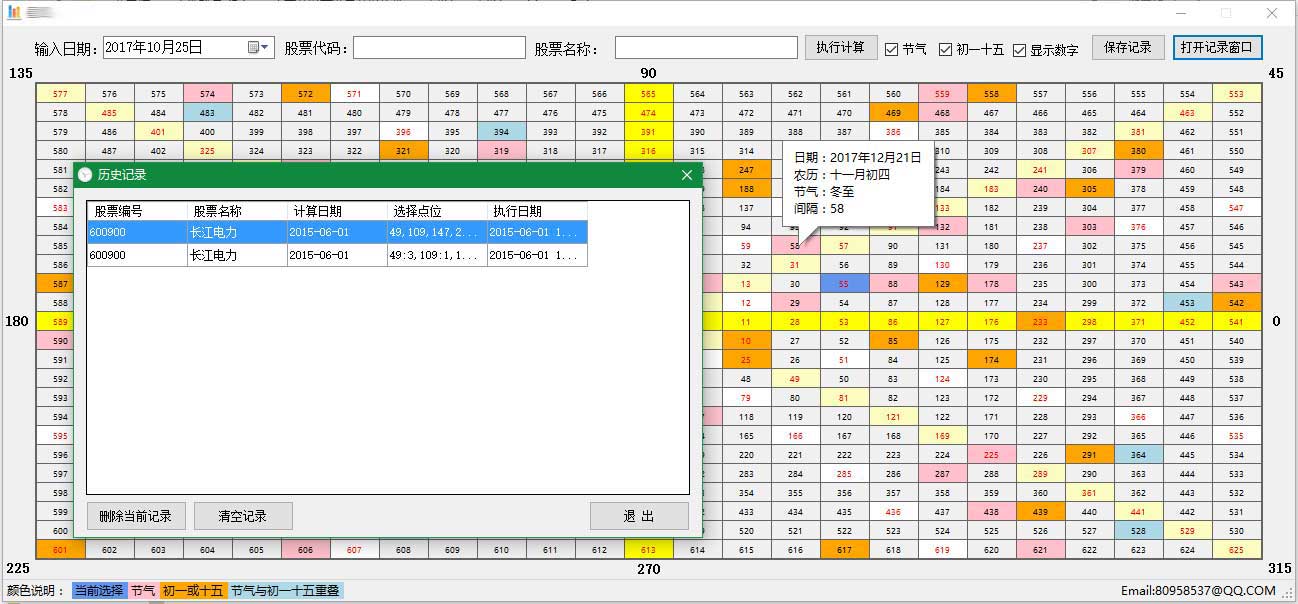1298x604 pixels.
Task: Select grid cell 541
Action: coord(1236,322)
